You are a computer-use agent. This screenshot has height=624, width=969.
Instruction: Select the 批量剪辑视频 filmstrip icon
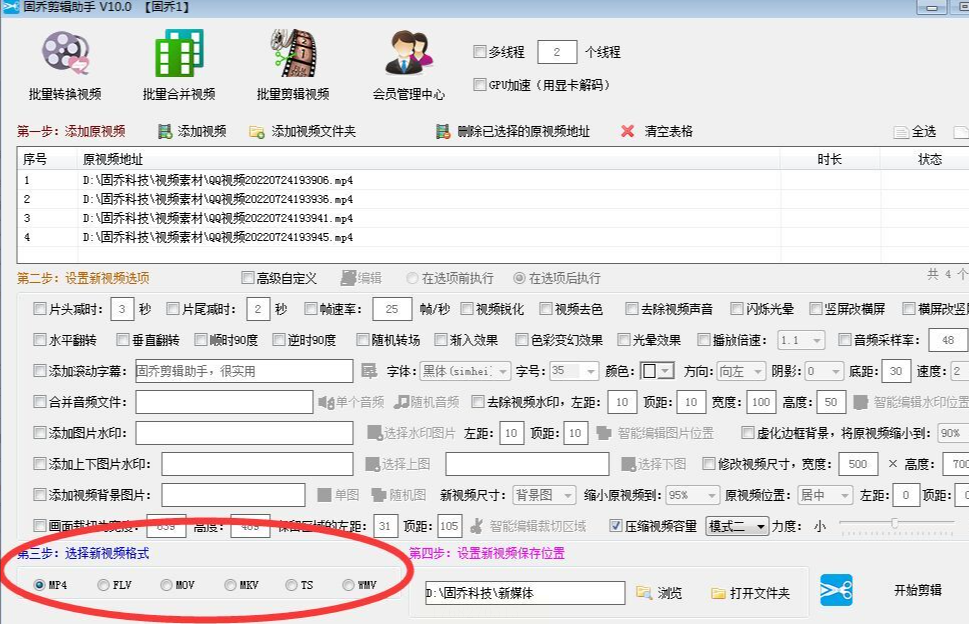click(x=294, y=53)
